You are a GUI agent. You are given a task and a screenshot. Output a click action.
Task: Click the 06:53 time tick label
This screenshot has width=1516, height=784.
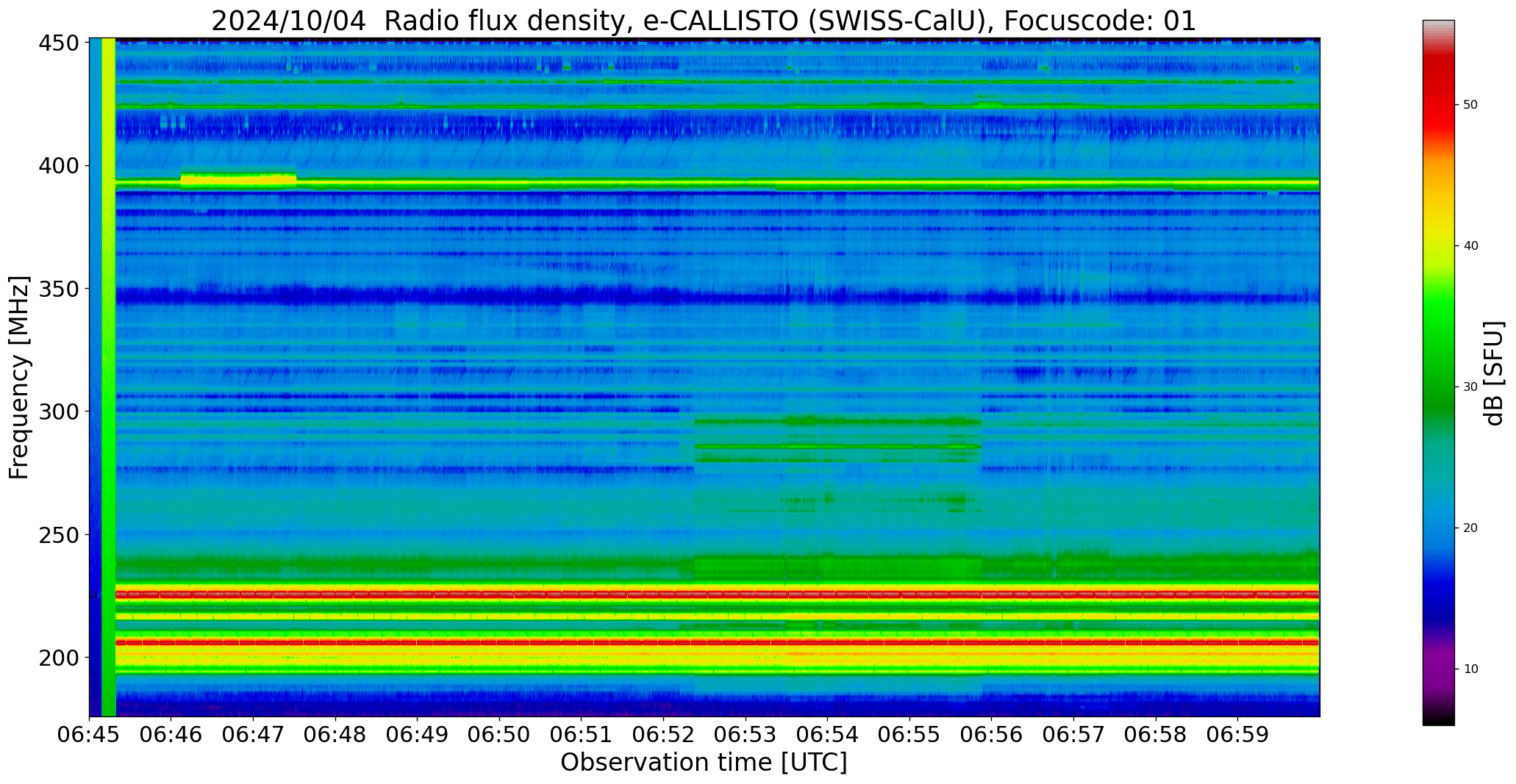746,735
